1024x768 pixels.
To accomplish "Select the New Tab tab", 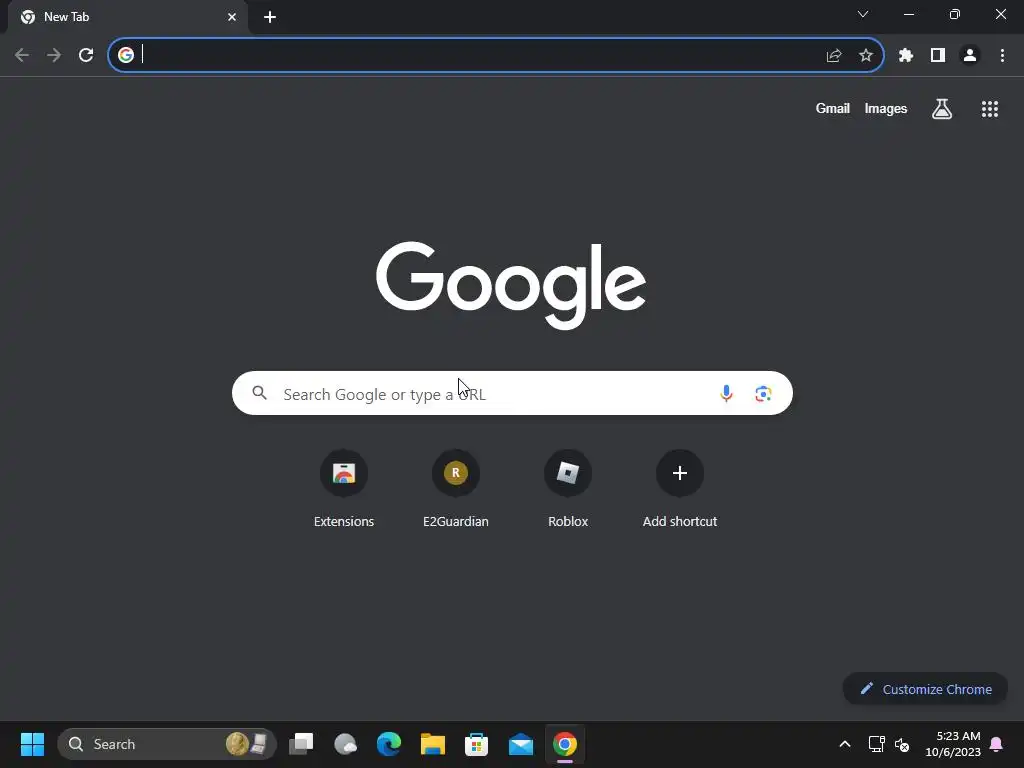I will 127,17.
